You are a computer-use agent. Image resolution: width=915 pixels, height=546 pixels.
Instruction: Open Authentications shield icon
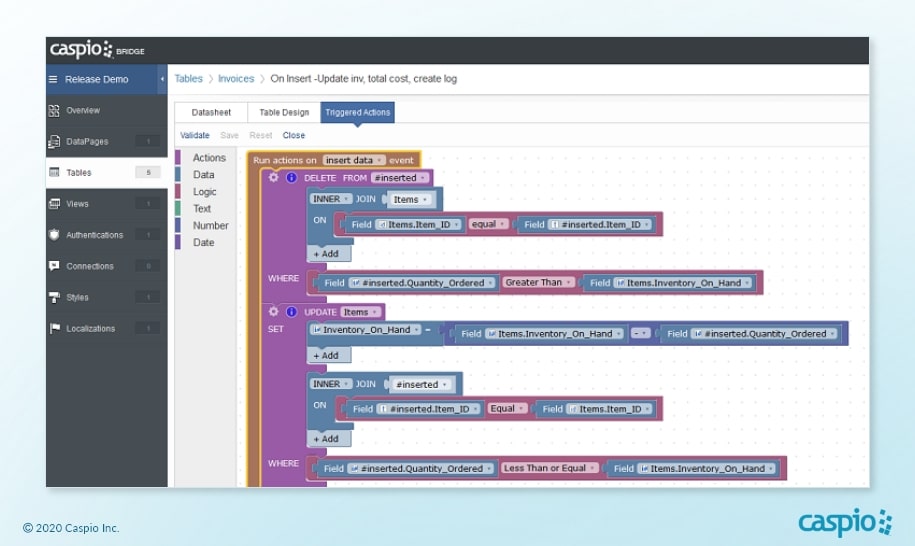54,235
